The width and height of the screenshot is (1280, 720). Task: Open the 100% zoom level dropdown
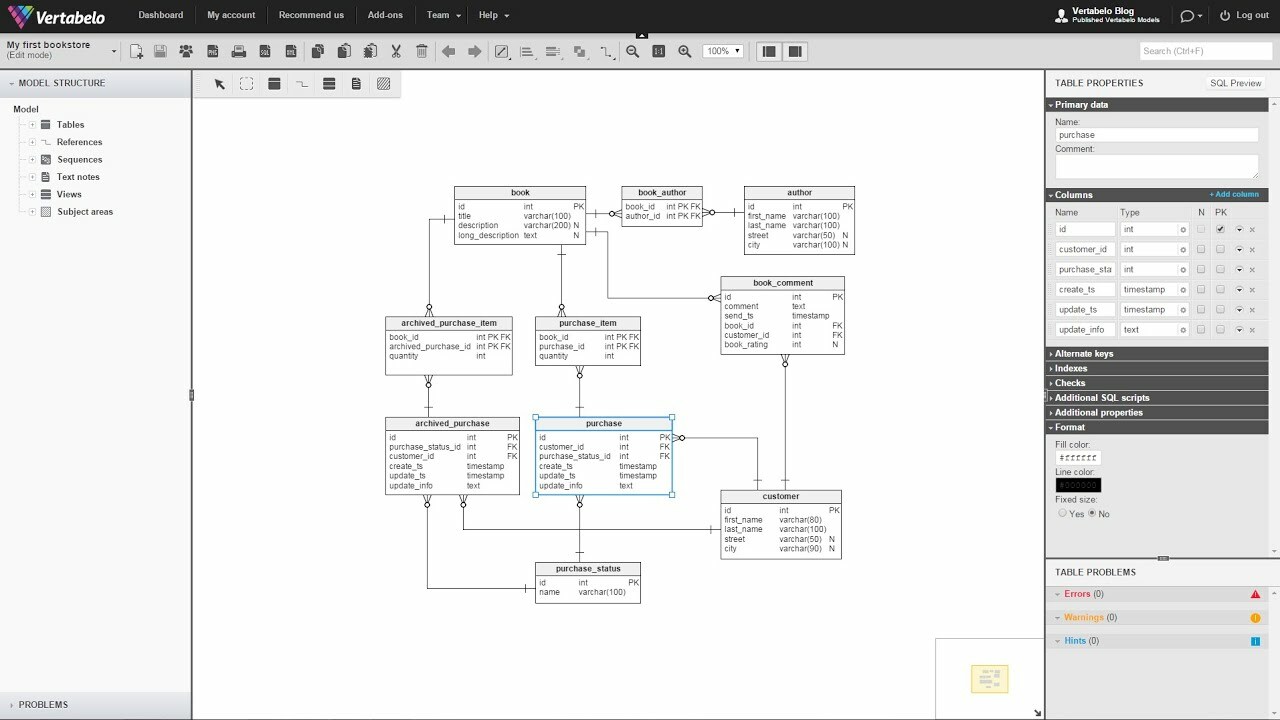click(723, 51)
